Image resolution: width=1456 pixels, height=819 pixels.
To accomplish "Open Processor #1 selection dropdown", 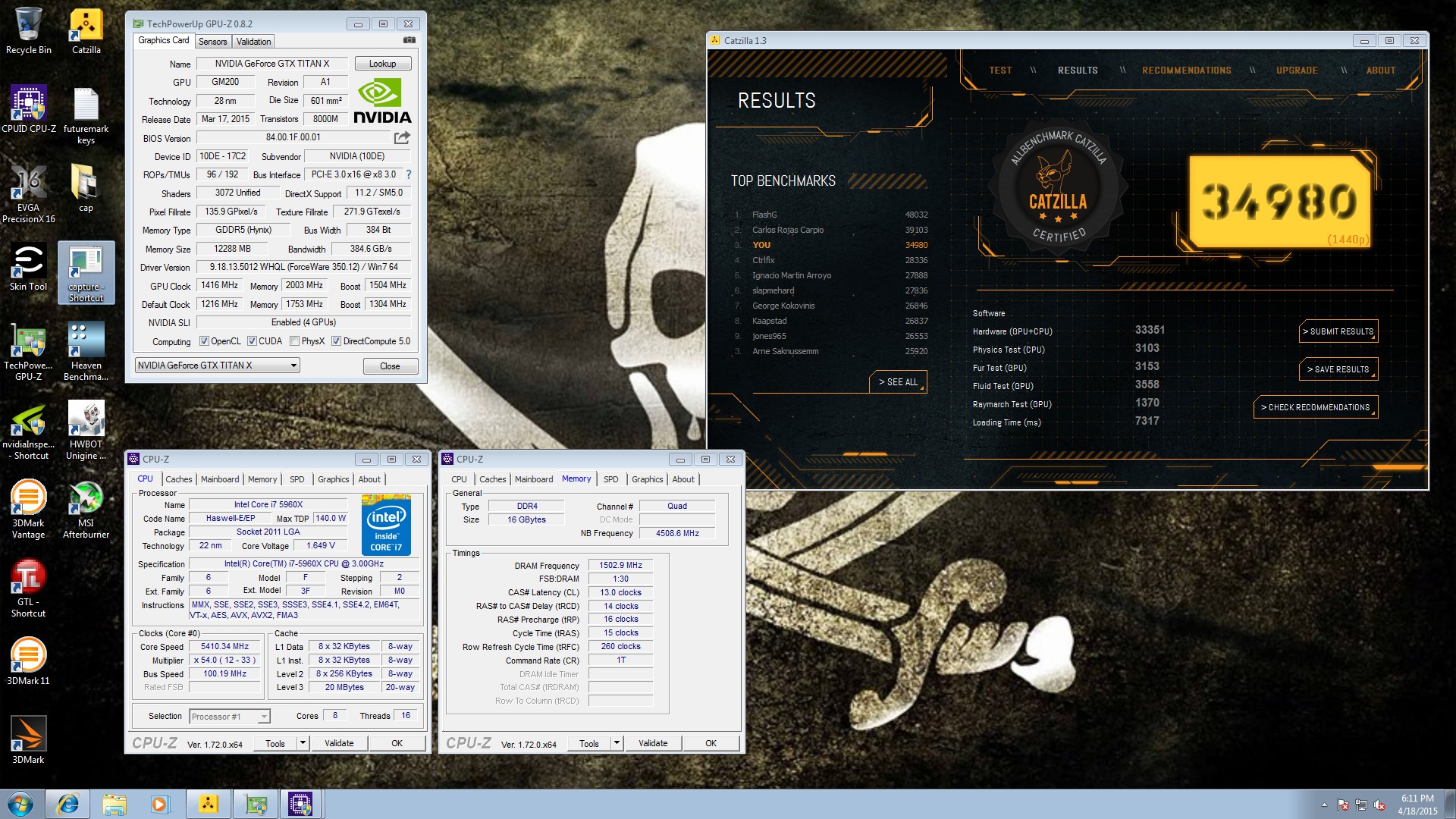I will 229,716.
